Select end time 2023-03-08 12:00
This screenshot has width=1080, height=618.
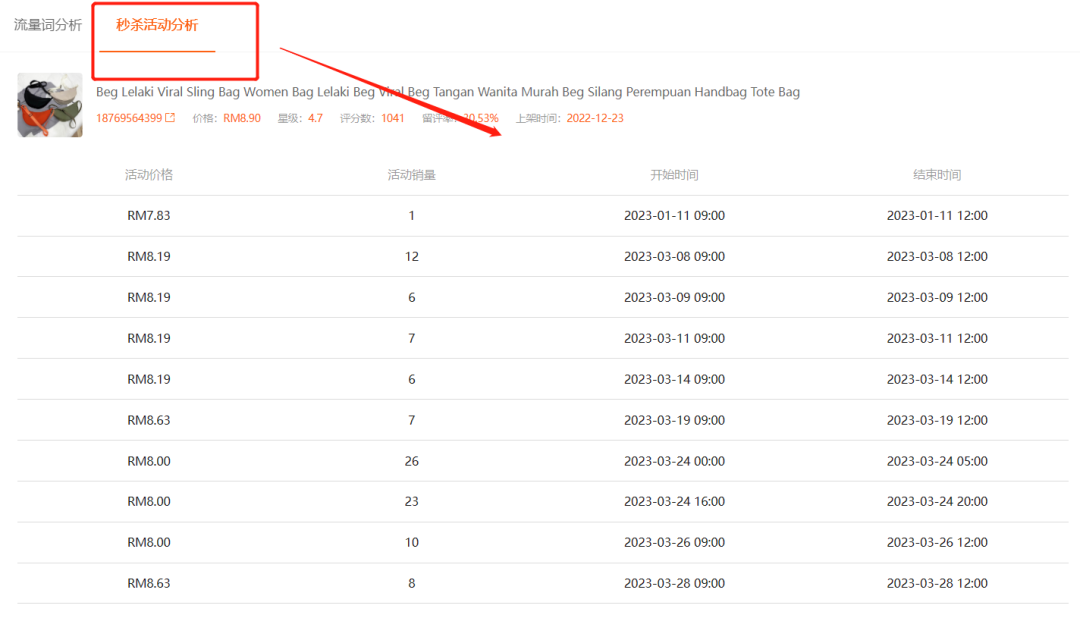tap(937, 256)
